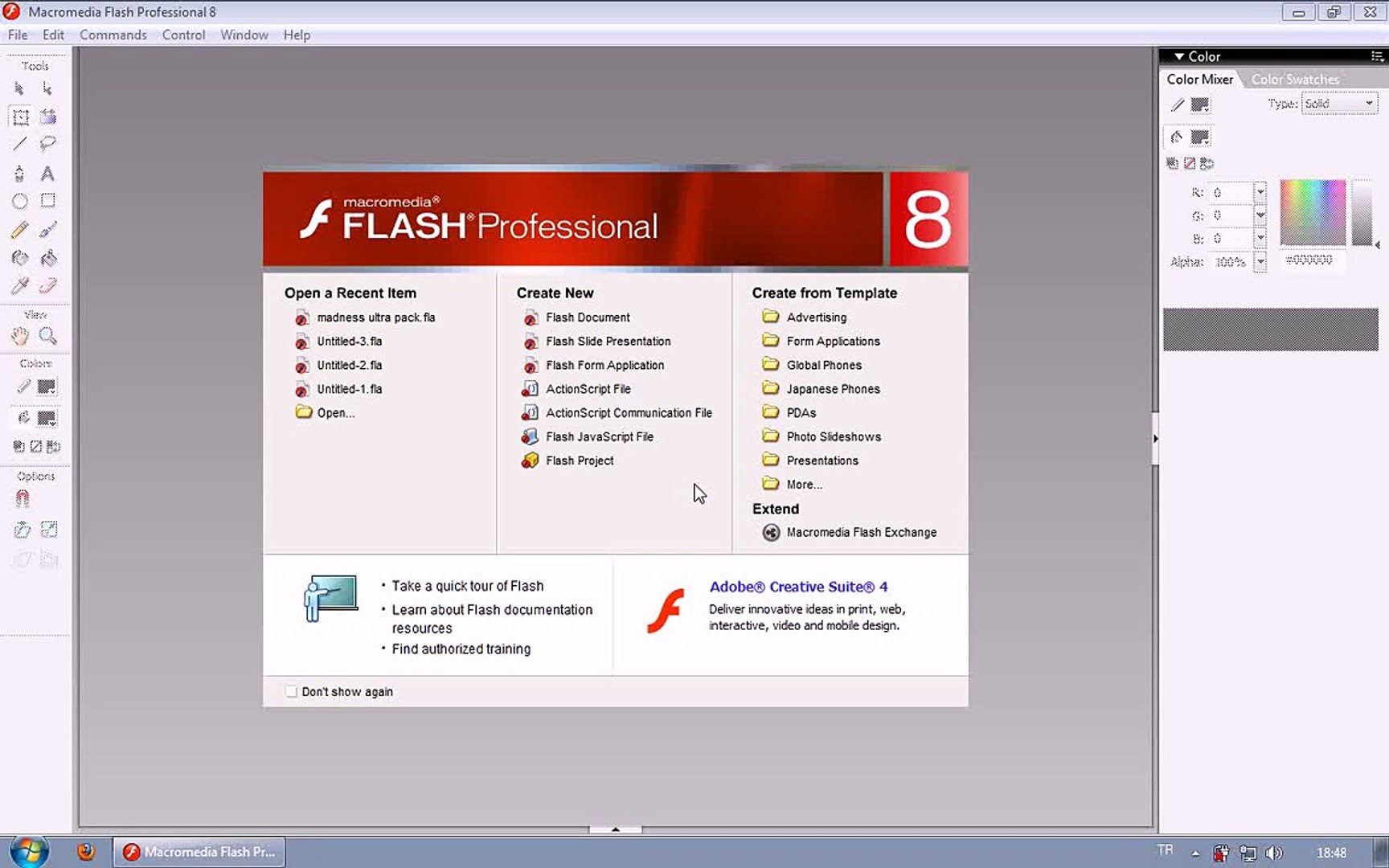This screenshot has width=1389, height=868.
Task: Open the B value slider dropdown
Action: (1260, 239)
